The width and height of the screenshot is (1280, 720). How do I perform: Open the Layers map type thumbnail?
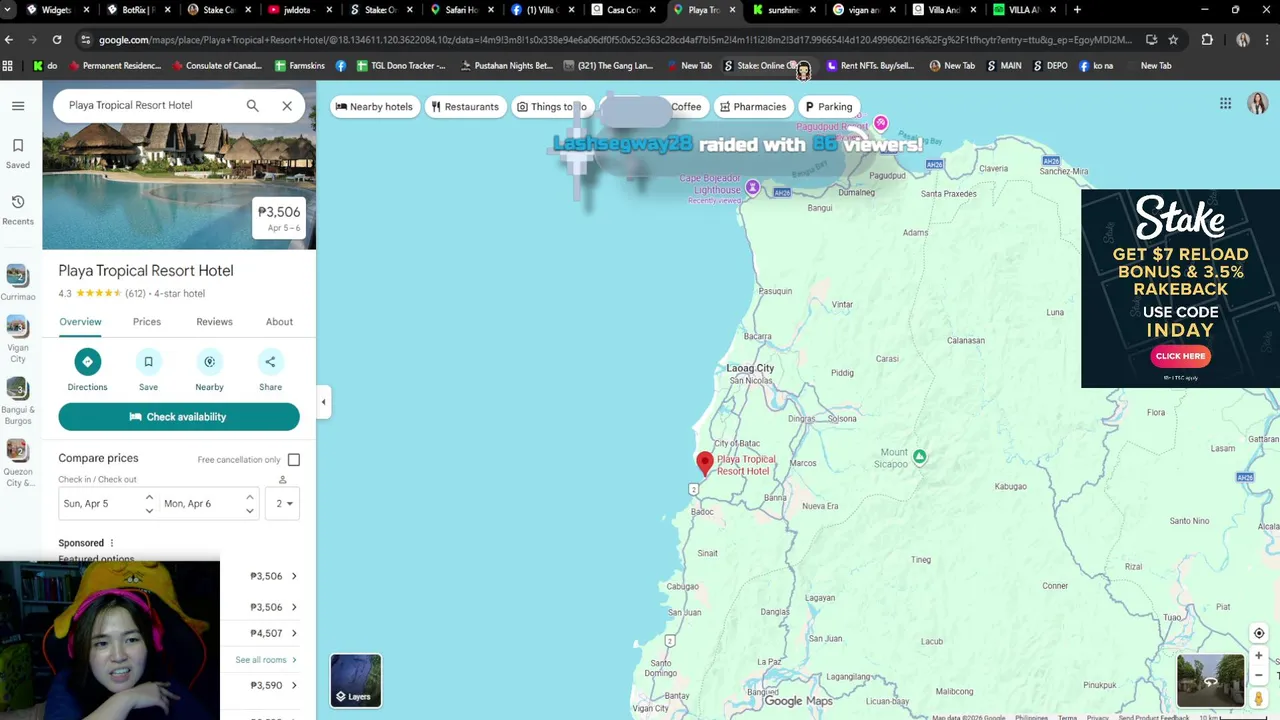[x=356, y=681]
